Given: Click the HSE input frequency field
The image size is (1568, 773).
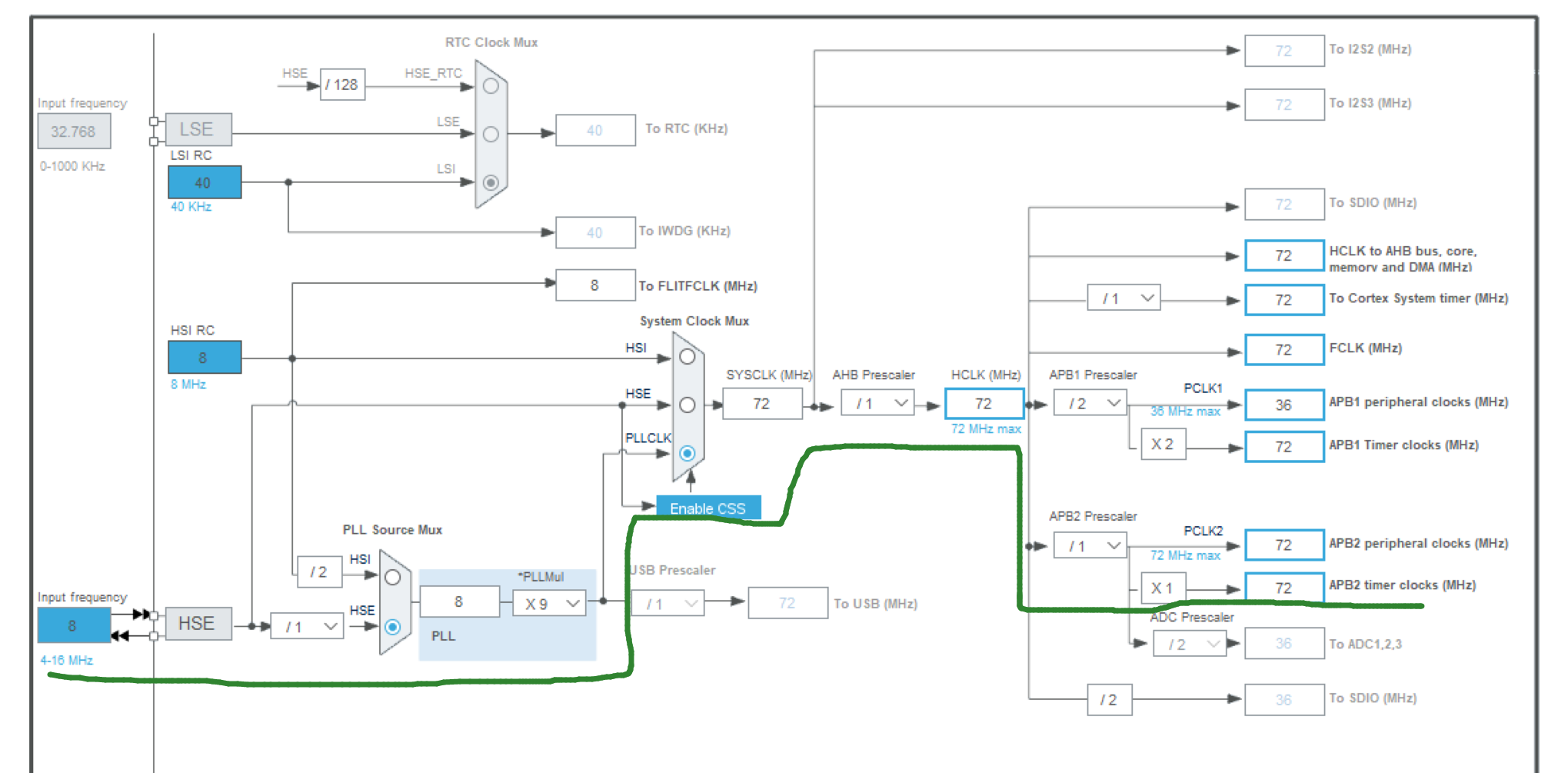Looking at the screenshot, I should (74, 625).
